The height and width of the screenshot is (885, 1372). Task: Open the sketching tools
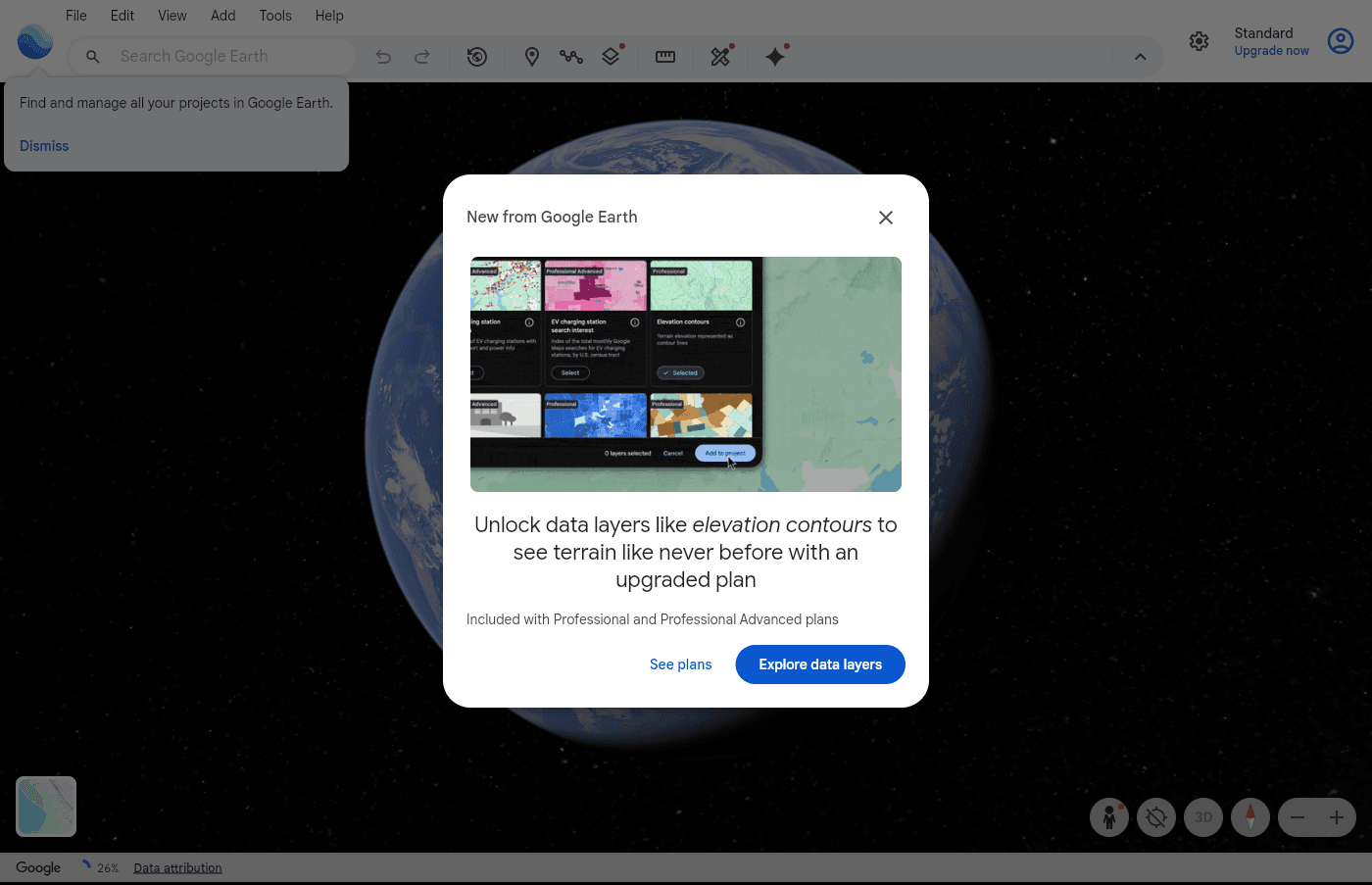(x=720, y=57)
